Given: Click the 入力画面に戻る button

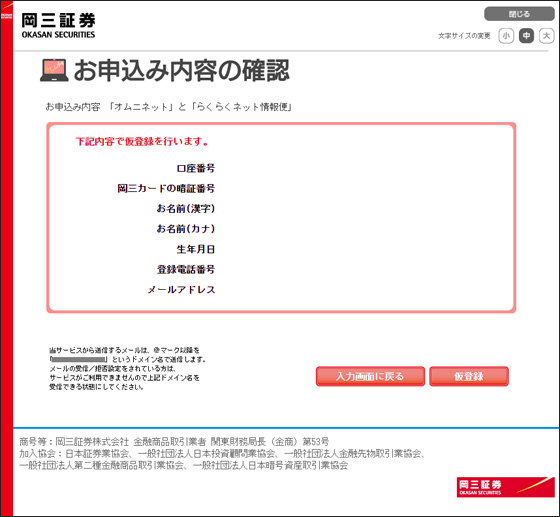Looking at the screenshot, I should click(x=370, y=376).
